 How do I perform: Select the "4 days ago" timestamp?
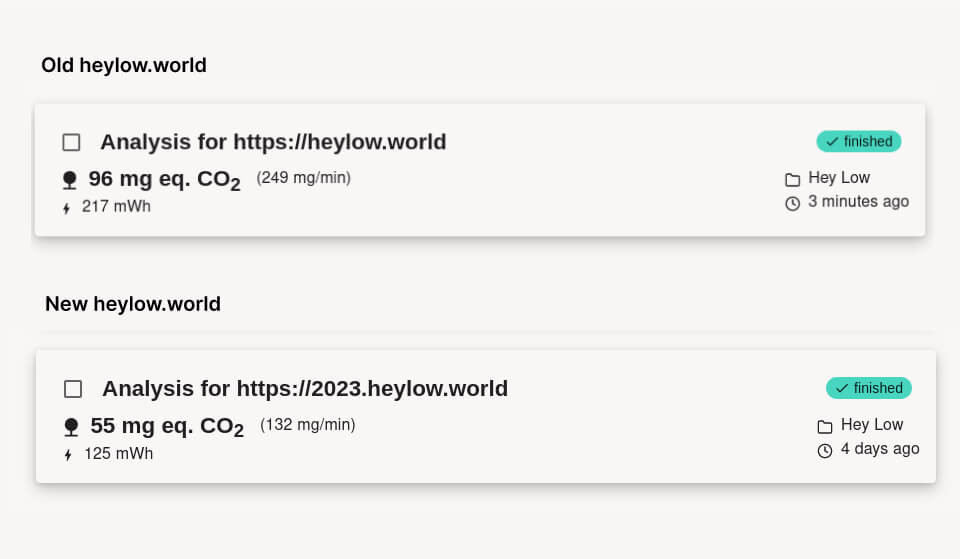point(880,449)
